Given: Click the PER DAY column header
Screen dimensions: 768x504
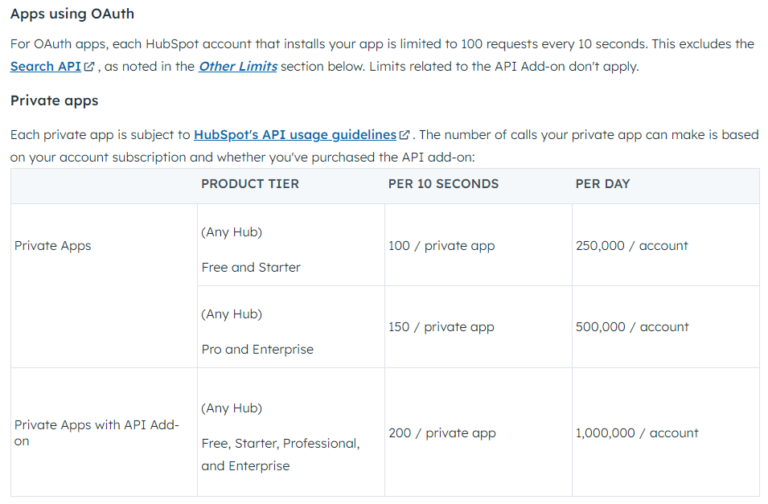Looking at the screenshot, I should pyautogui.click(x=602, y=184).
